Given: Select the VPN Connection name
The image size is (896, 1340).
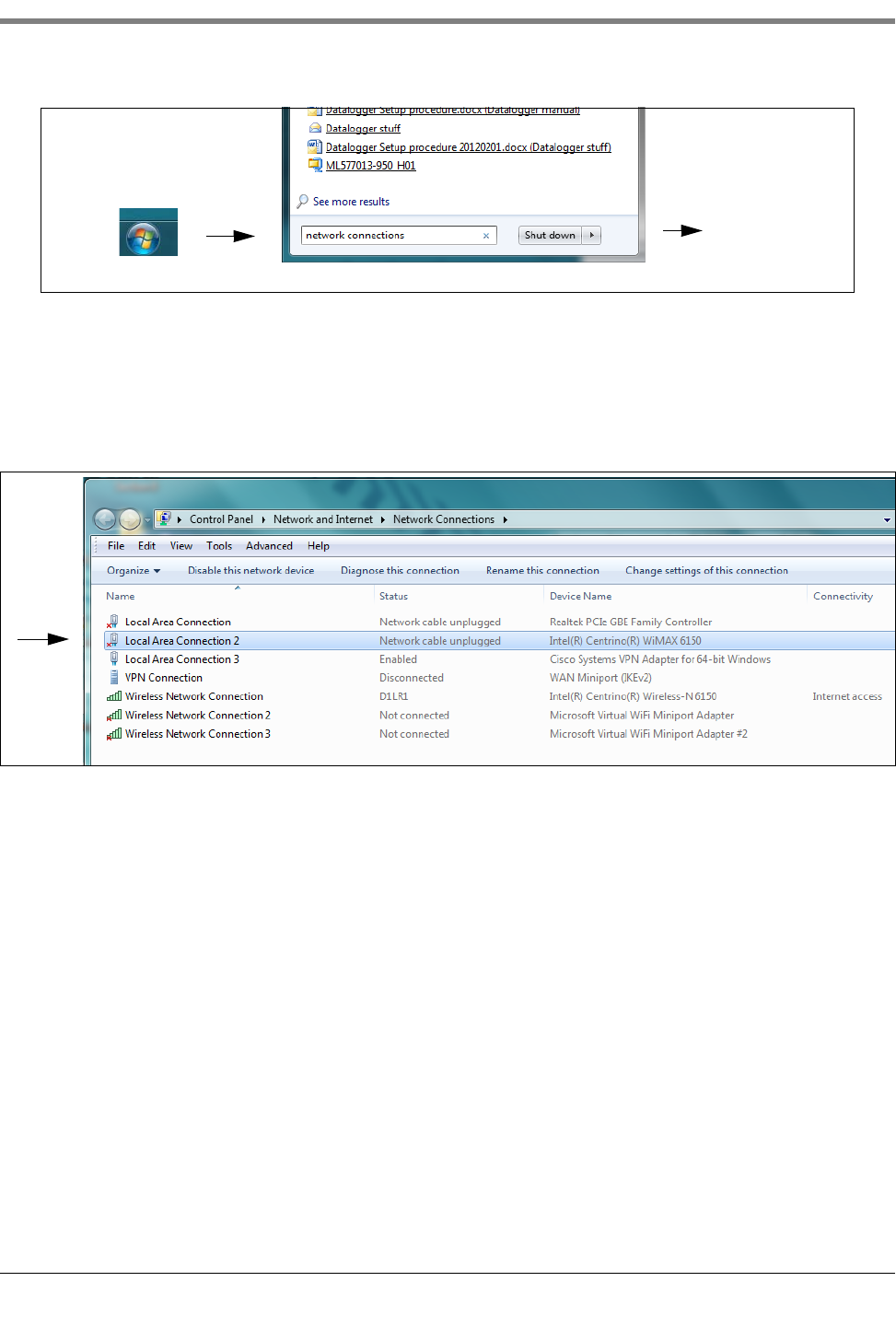Looking at the screenshot, I should (x=164, y=678).
